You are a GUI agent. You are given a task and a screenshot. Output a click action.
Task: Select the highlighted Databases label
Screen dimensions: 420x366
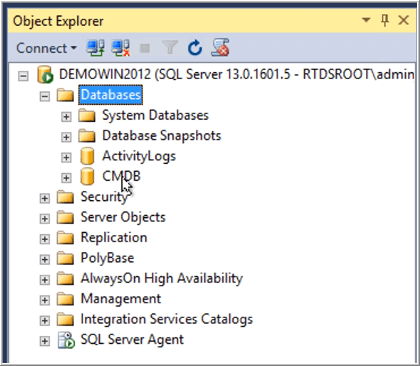[x=111, y=95]
